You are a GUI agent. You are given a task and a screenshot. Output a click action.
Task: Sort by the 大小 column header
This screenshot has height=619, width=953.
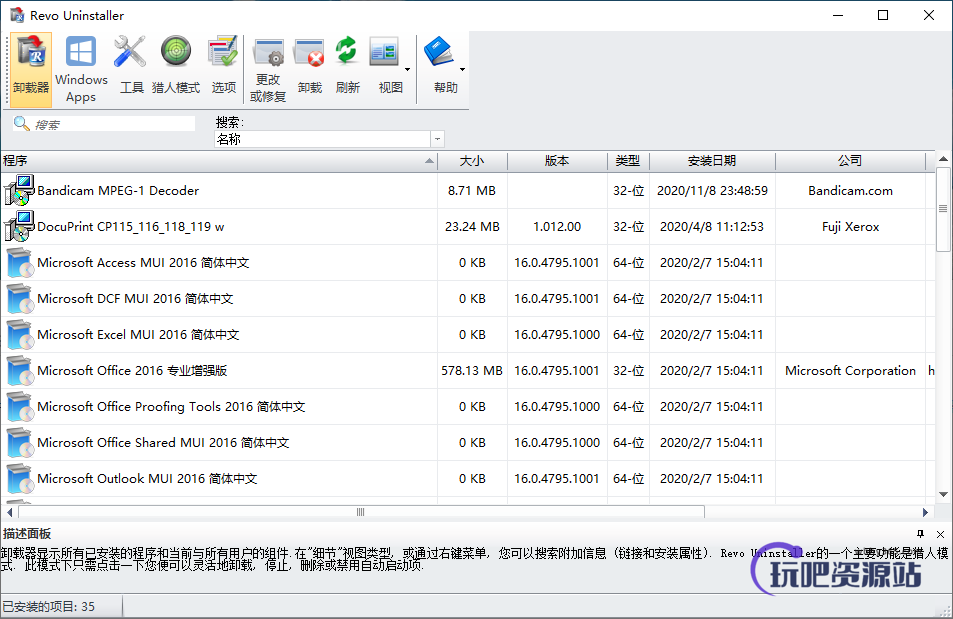coord(472,161)
